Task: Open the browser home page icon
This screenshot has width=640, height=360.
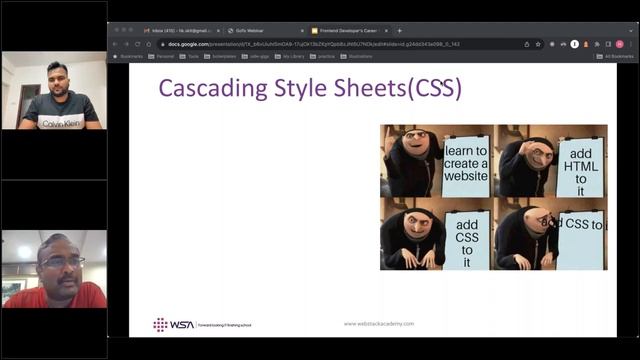Action: (149, 44)
